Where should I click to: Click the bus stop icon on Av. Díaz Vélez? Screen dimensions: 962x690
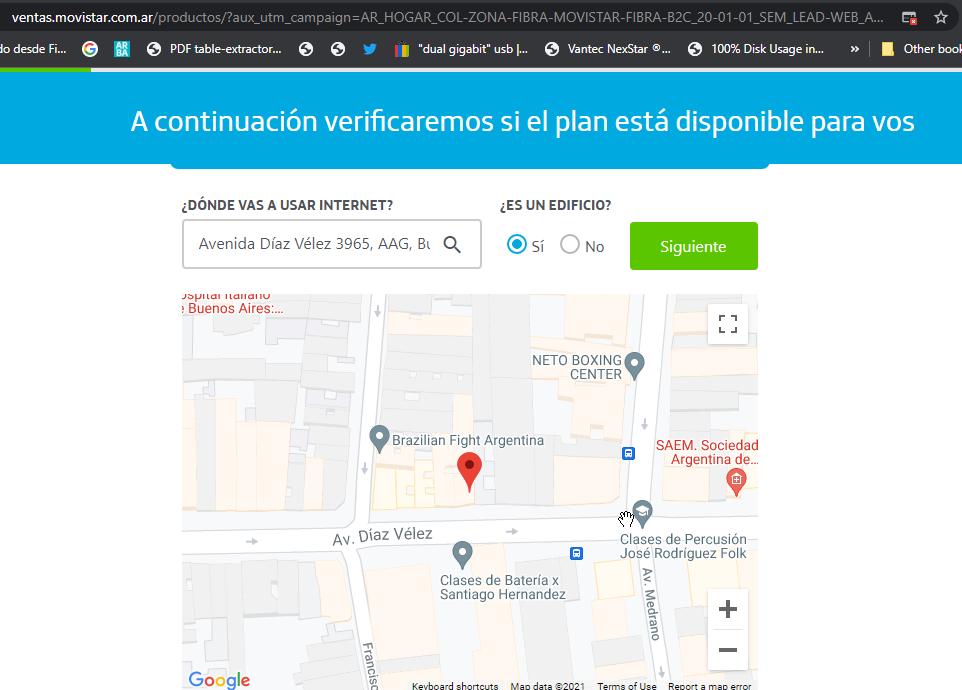576,553
